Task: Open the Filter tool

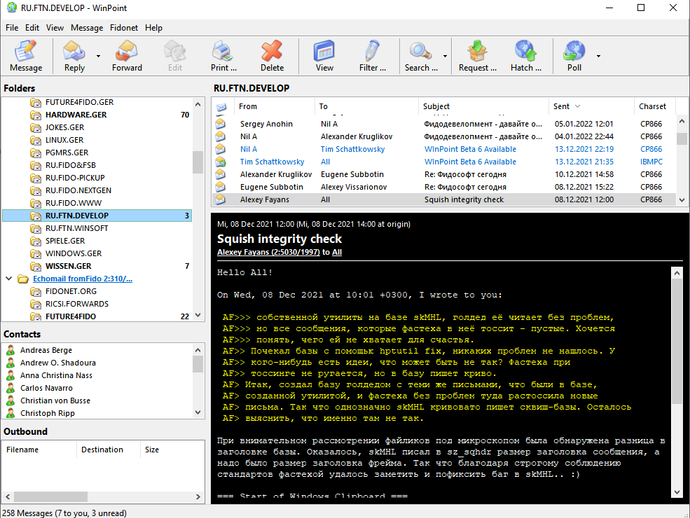Action: pos(372,56)
